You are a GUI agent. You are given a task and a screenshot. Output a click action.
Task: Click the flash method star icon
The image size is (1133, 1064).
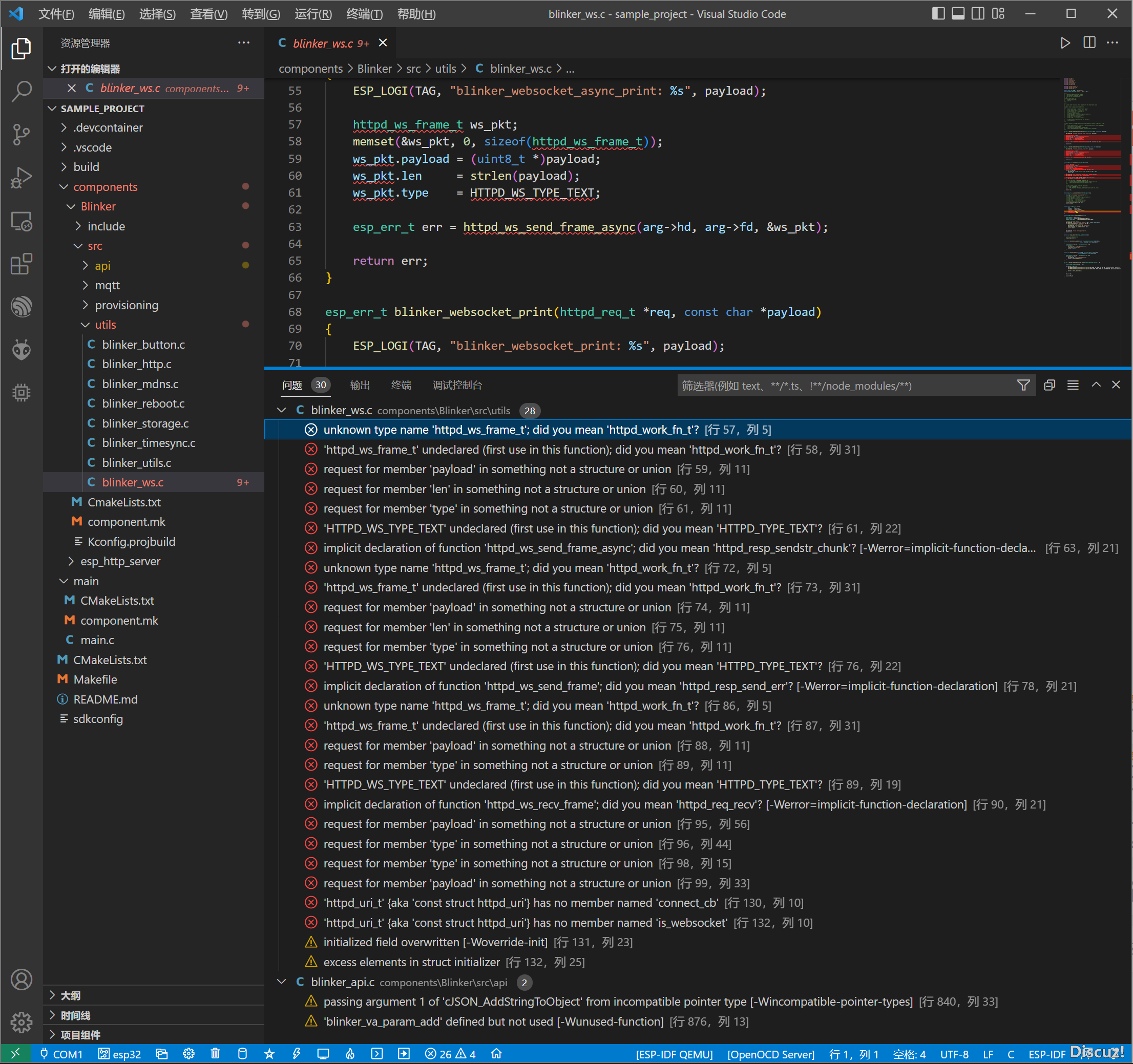[x=269, y=1054]
